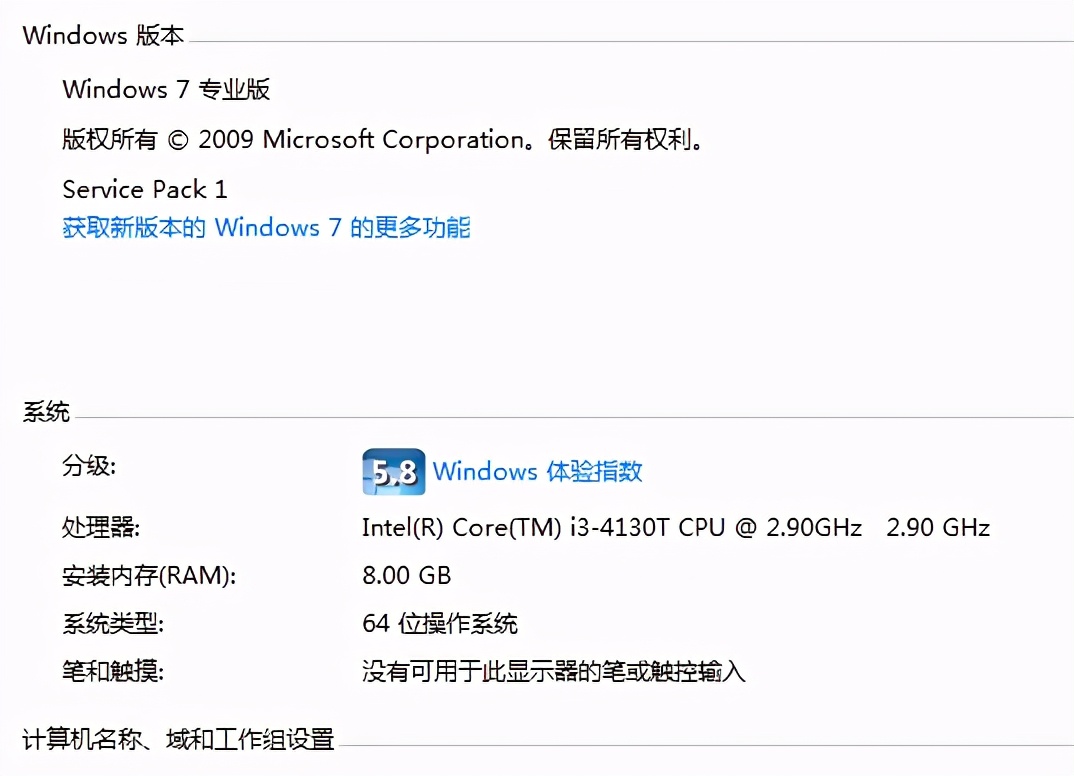Click 获取新版本的 Windows 7 的更多功能 link
The image size is (1074, 776).
(266, 227)
